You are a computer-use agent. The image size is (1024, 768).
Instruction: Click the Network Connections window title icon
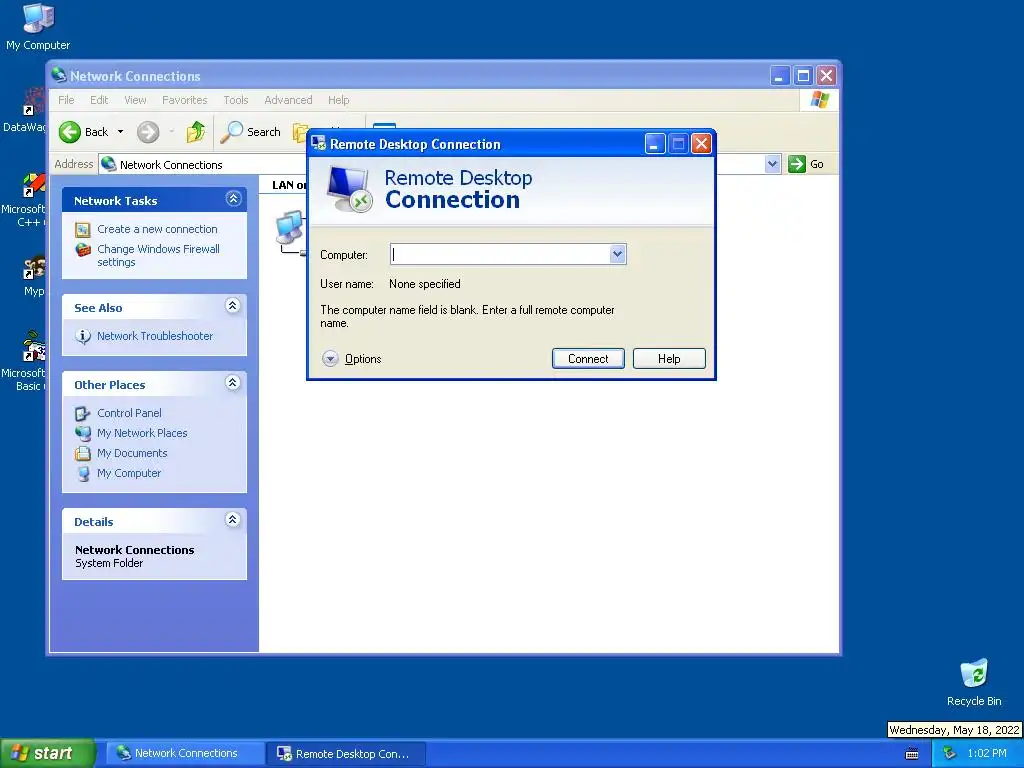(59, 76)
